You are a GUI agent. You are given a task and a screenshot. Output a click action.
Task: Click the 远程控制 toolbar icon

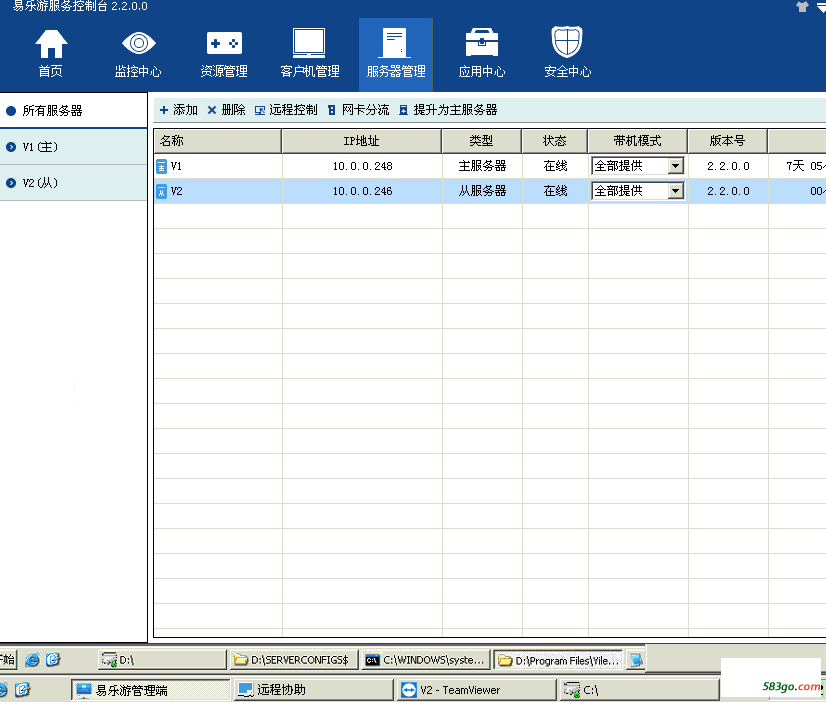[260, 111]
